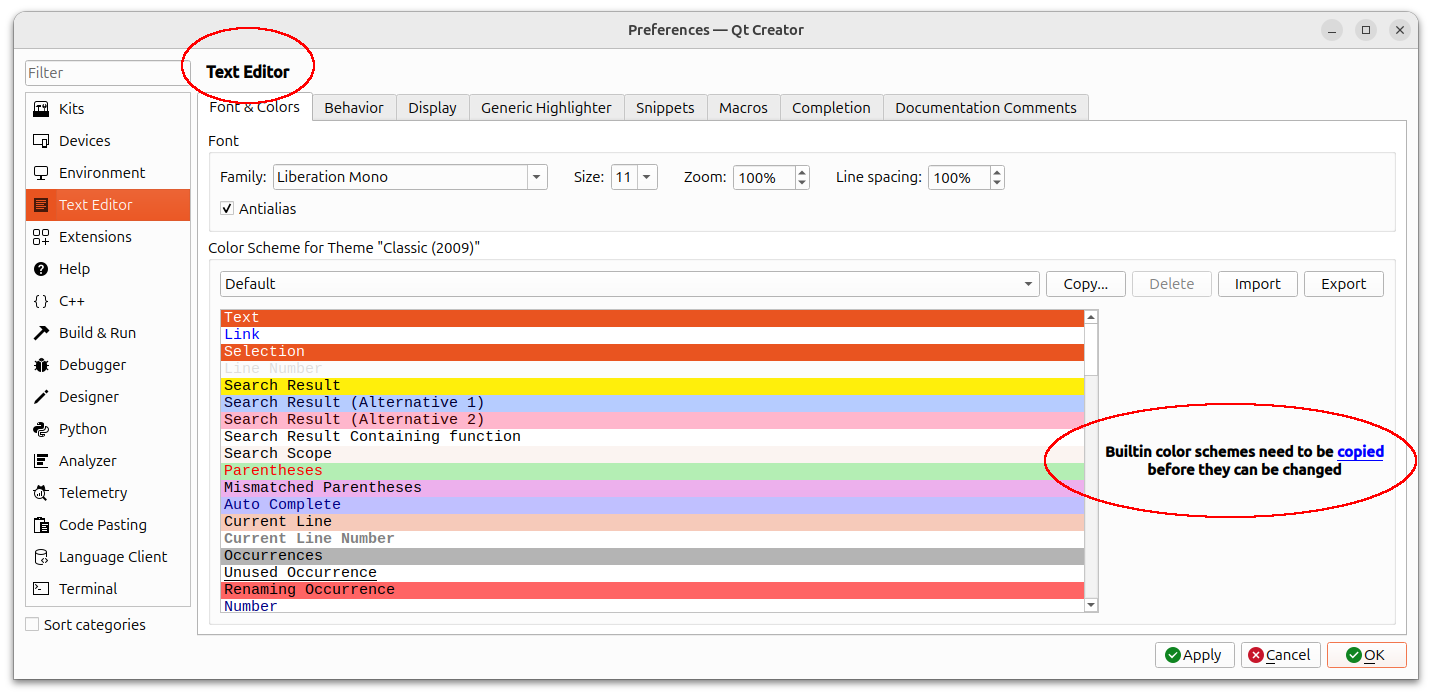This screenshot has width=1432, height=696.
Task: Open the Generic Highlighter tab
Action: (x=546, y=108)
